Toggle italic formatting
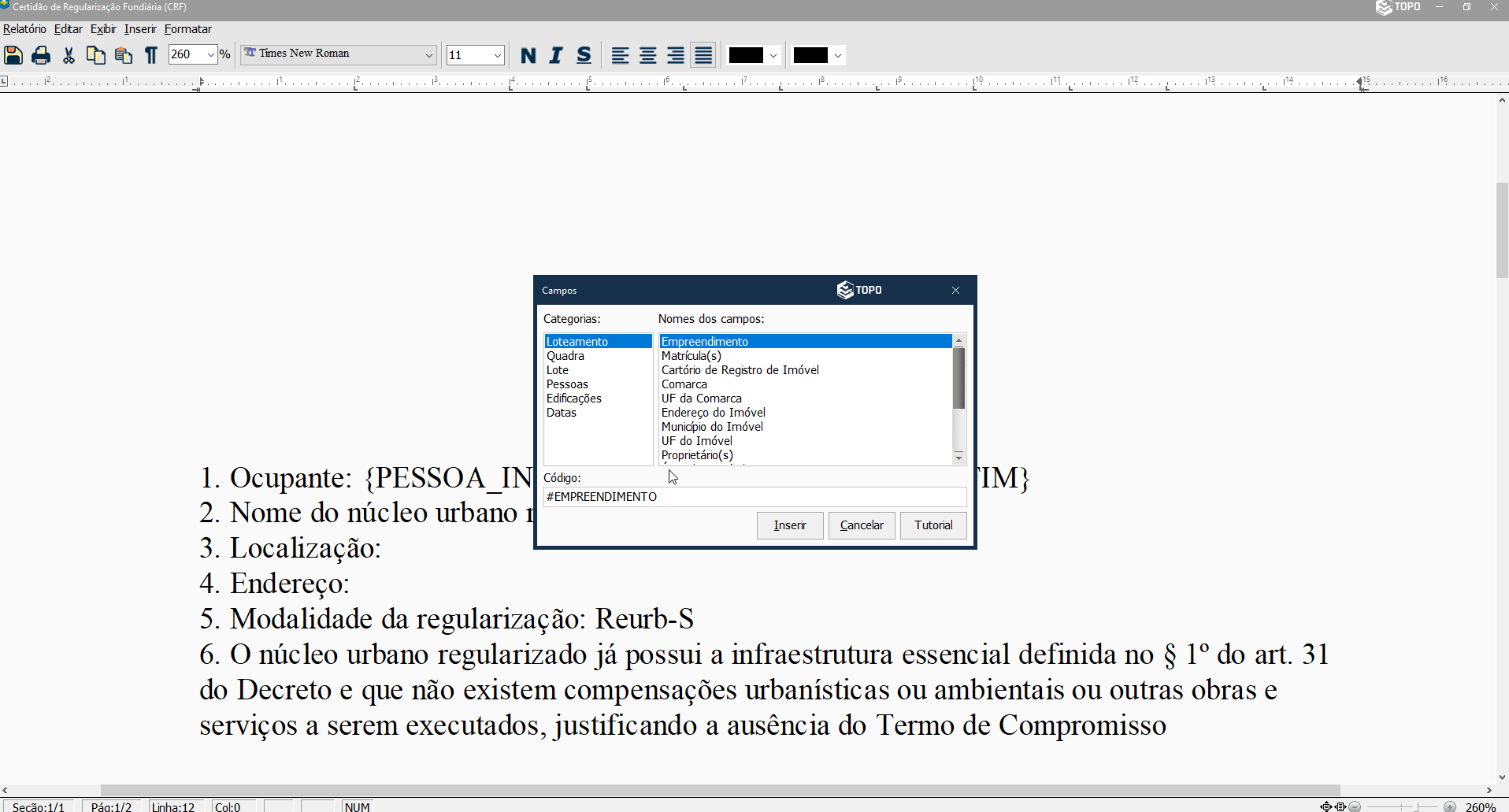Screen dimensions: 1509x812 pos(556,55)
